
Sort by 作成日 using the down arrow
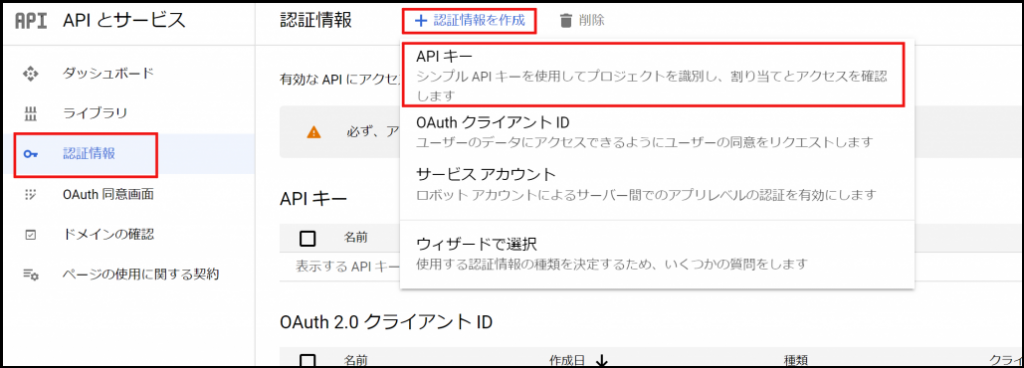601,361
